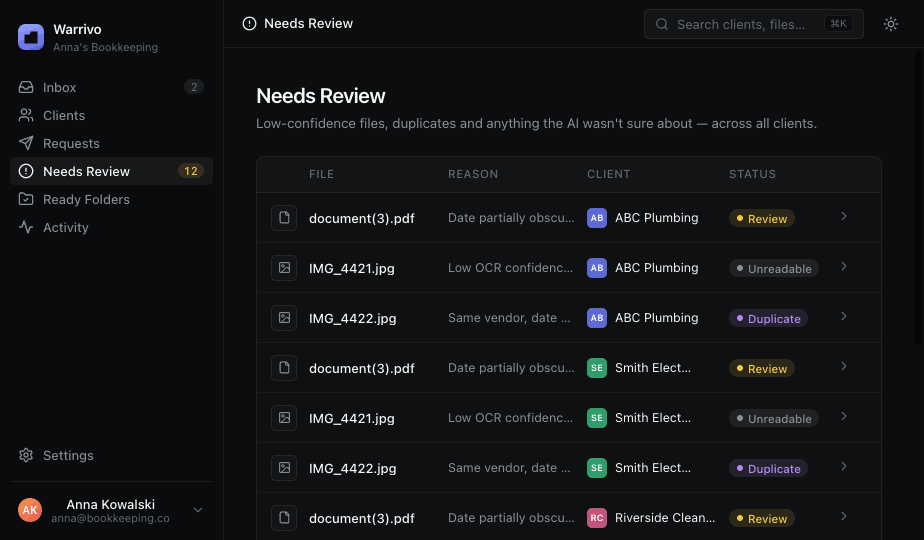Click the Duplicate status badge for ABC Plumbing
924x540 pixels.
(x=768, y=318)
